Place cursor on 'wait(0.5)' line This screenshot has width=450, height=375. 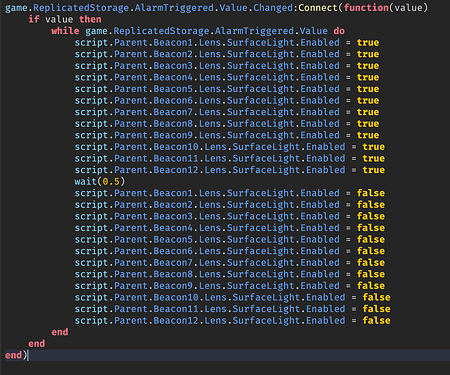pyautogui.click(x=99, y=182)
